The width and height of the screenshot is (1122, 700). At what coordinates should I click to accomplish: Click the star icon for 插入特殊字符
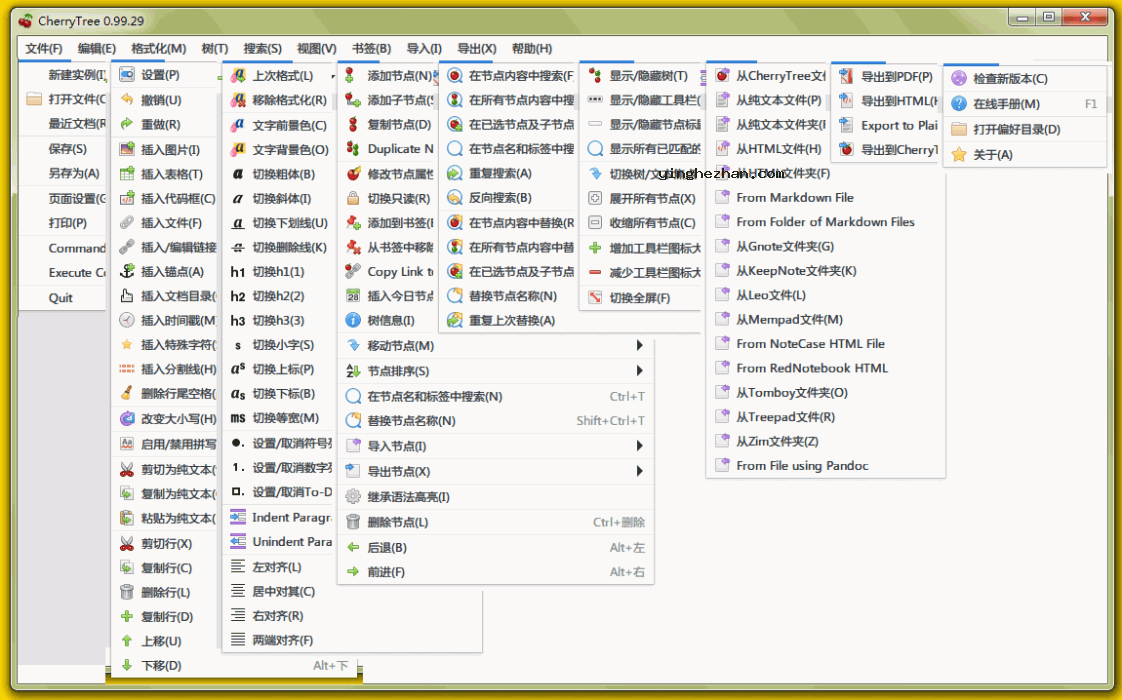tap(127, 344)
